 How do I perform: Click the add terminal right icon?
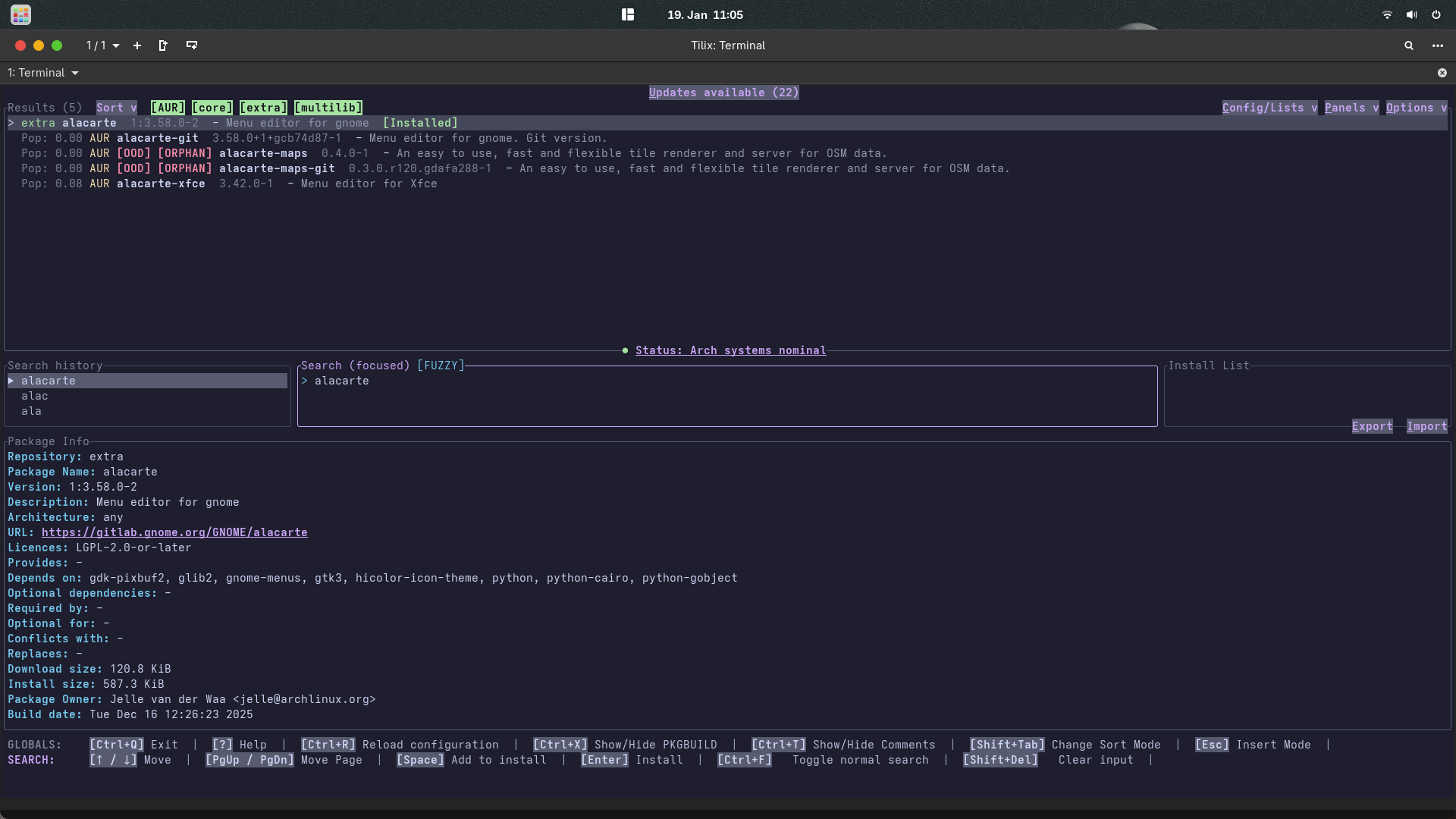tap(163, 45)
